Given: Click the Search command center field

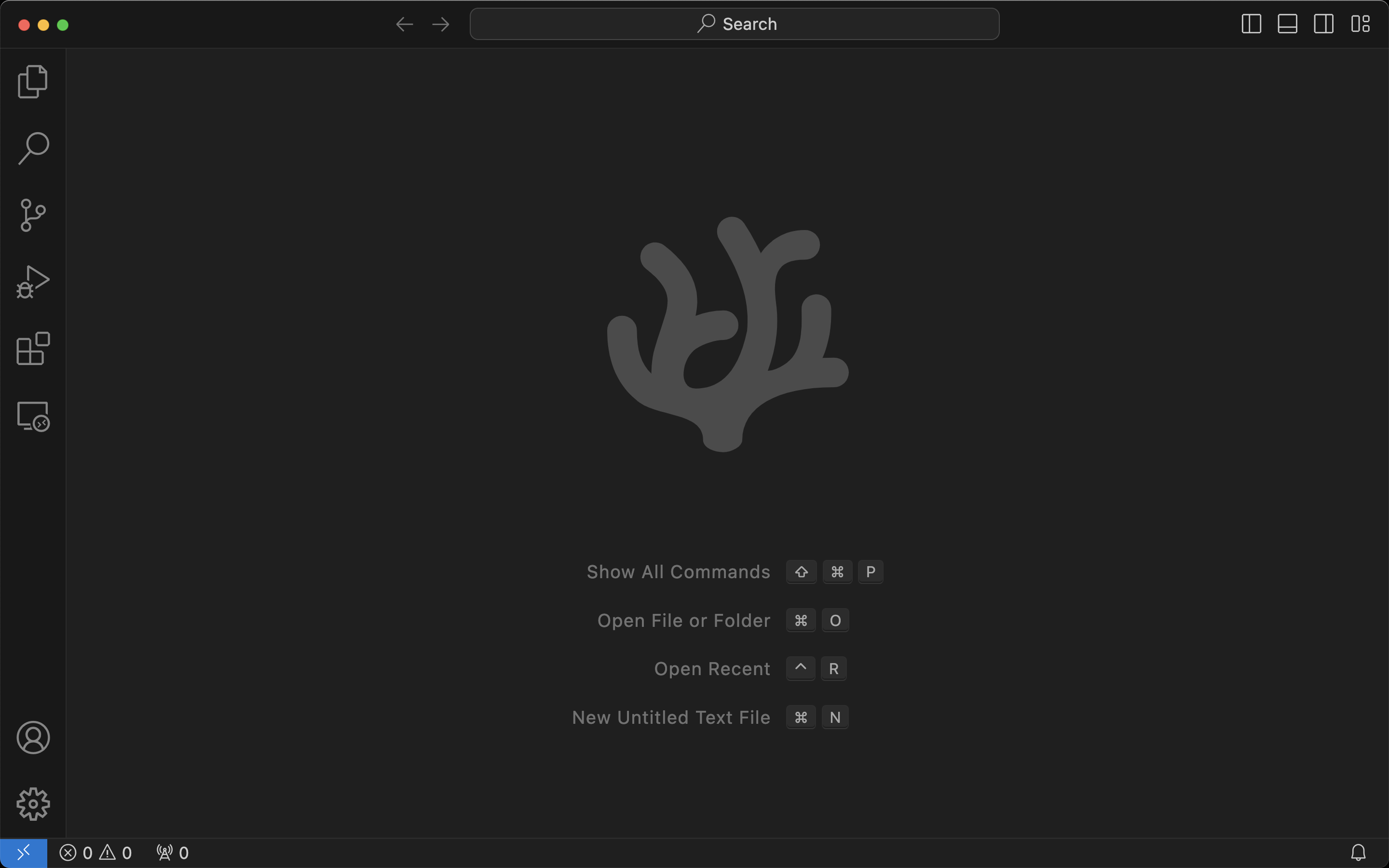Looking at the screenshot, I should [x=734, y=24].
